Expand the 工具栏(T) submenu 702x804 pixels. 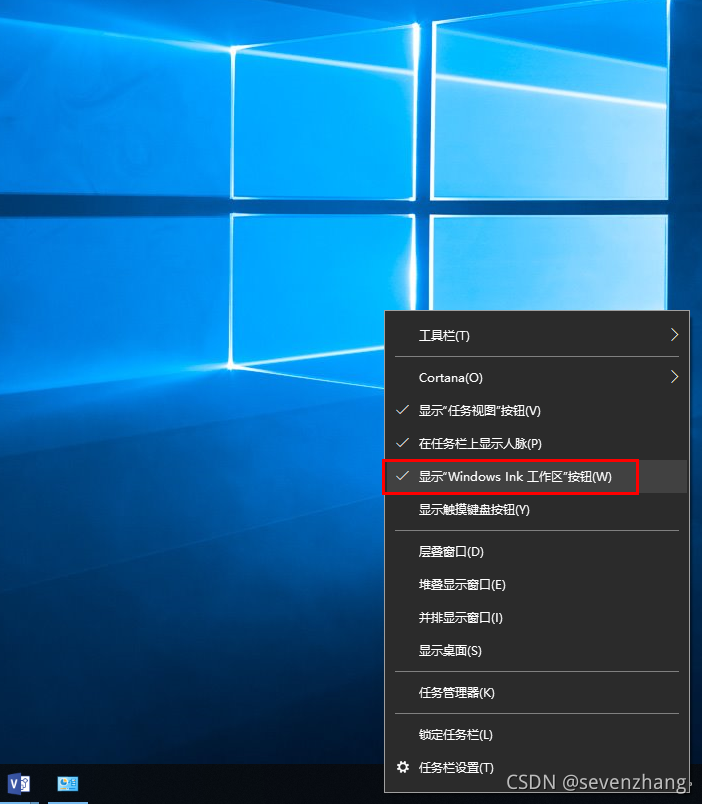pyautogui.click(x=536, y=335)
